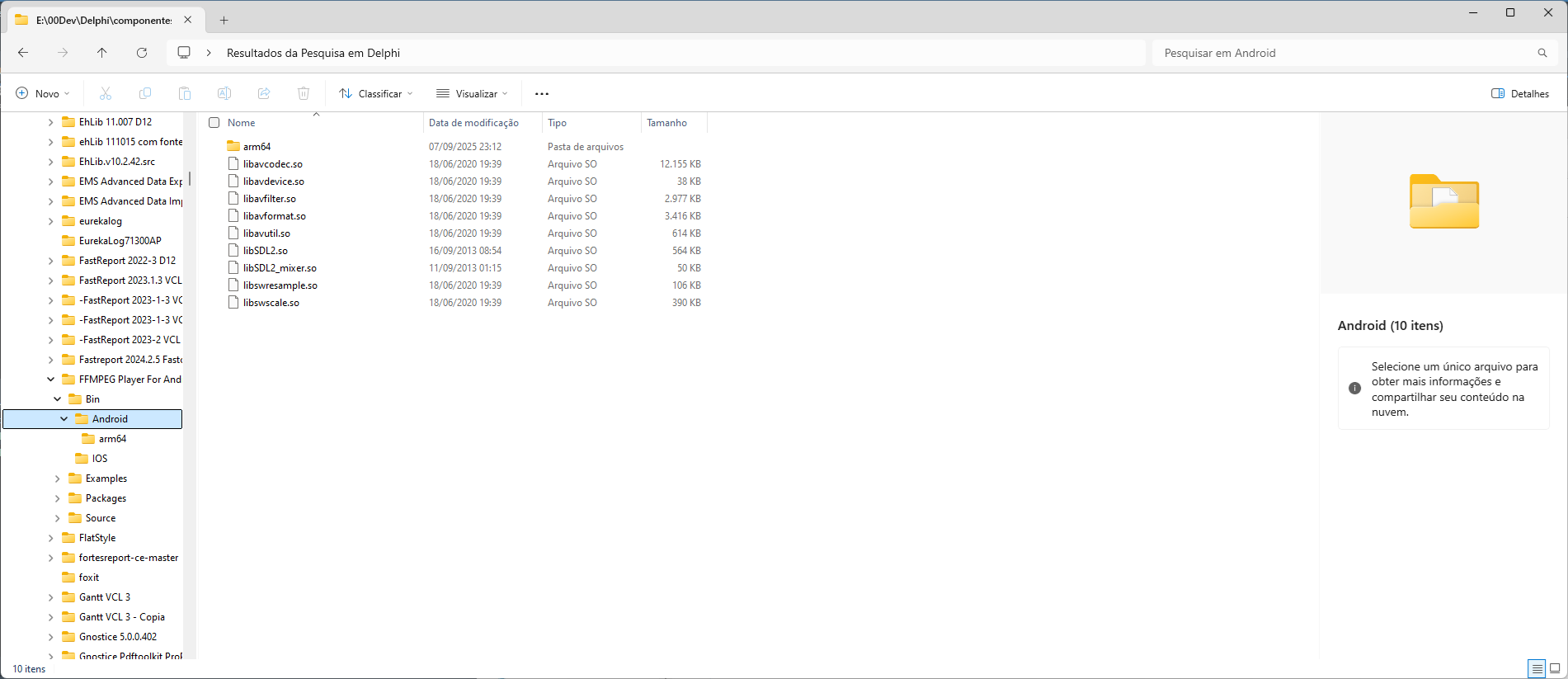
Task: Select EurekaLog71300AP folder in tree
Action: (120, 241)
